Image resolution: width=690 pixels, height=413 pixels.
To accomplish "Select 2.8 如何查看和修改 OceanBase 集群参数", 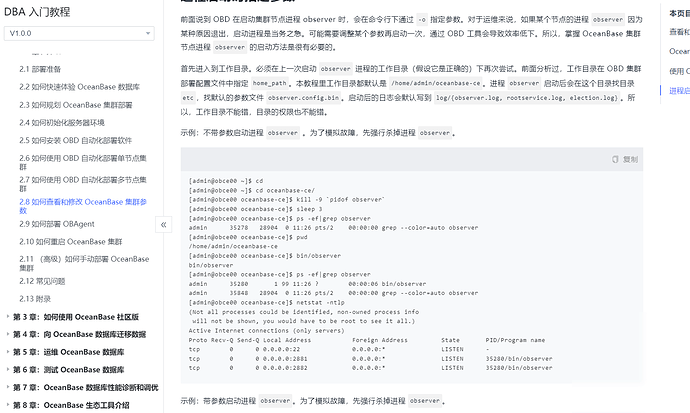I will (x=83, y=206).
